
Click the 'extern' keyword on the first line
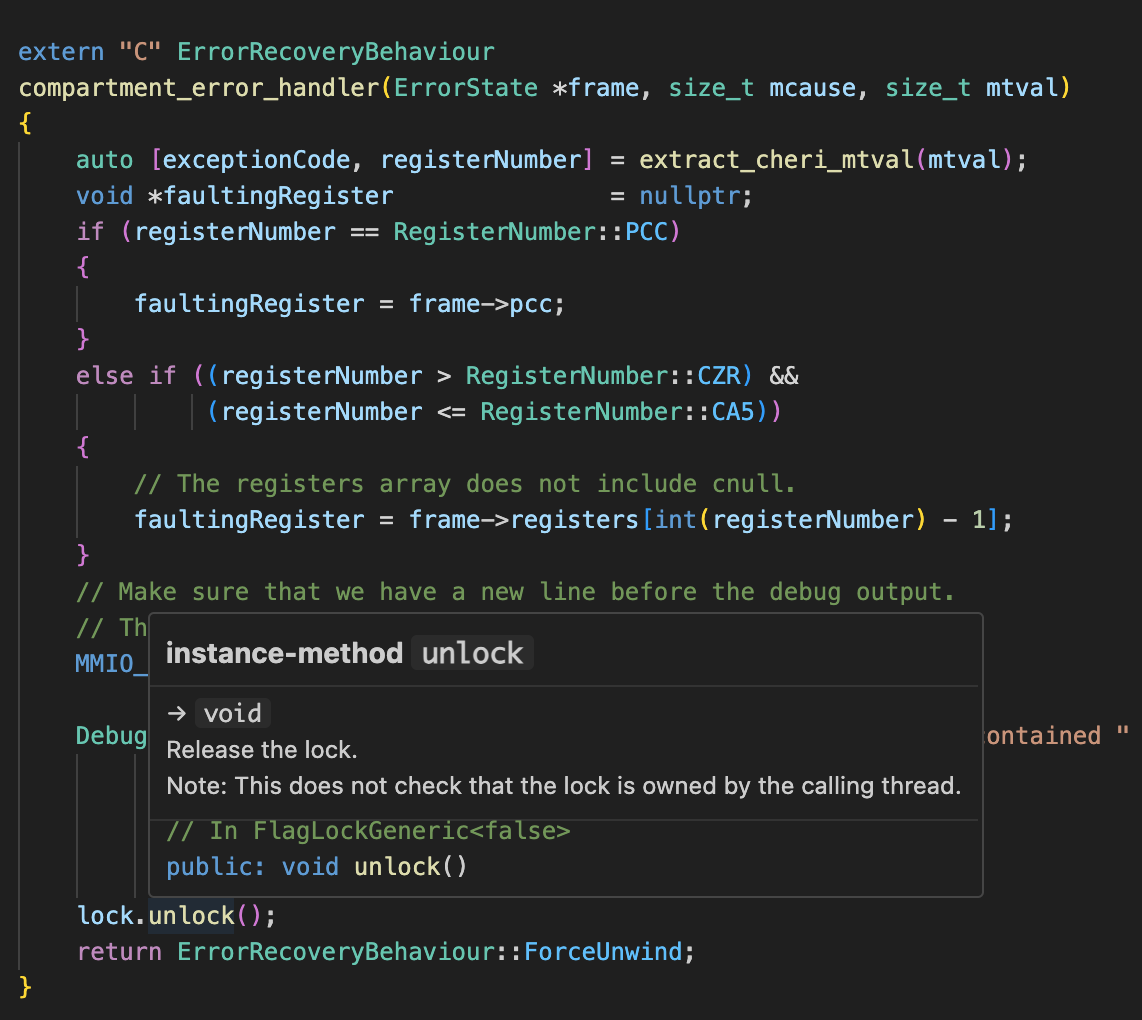tap(61, 52)
